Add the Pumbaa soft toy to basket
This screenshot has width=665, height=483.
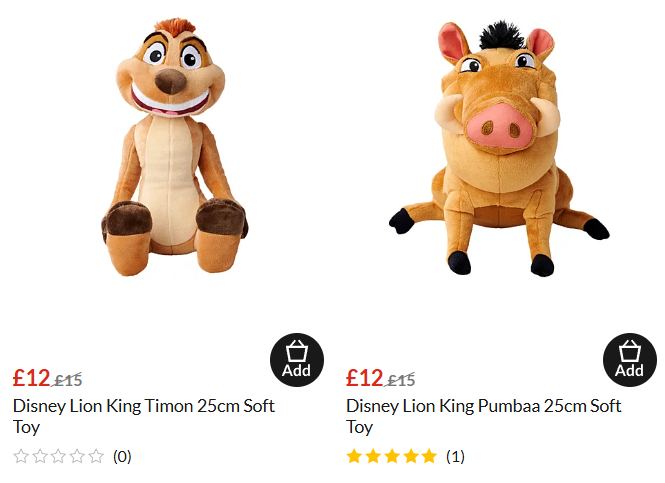(x=629, y=360)
